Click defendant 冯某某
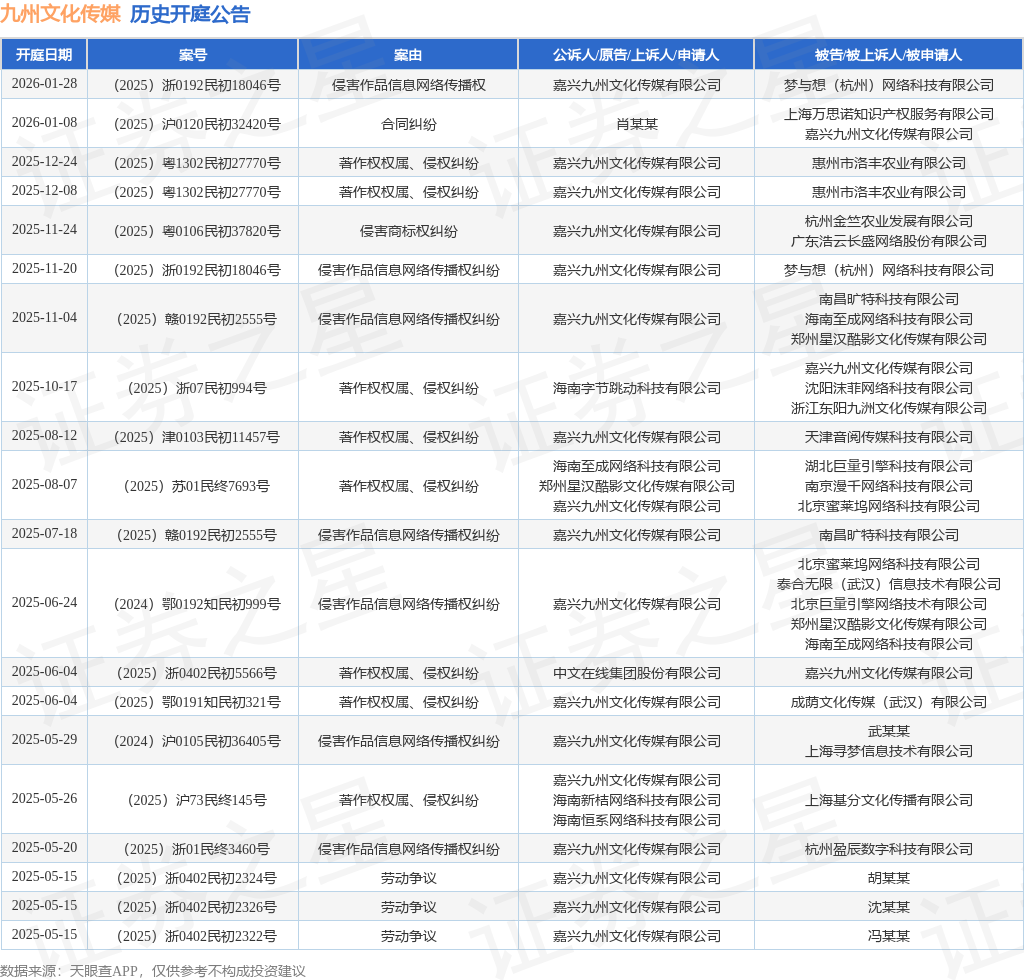This screenshot has height=980, width=1024. coord(889,936)
